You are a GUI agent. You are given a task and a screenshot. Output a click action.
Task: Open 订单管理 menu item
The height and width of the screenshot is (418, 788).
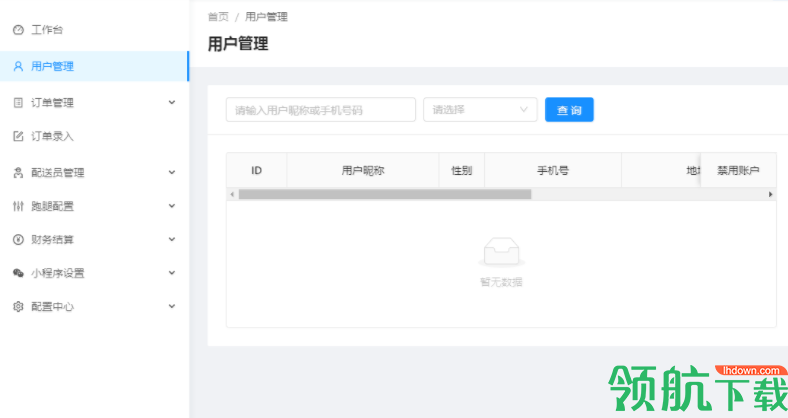[94, 102]
